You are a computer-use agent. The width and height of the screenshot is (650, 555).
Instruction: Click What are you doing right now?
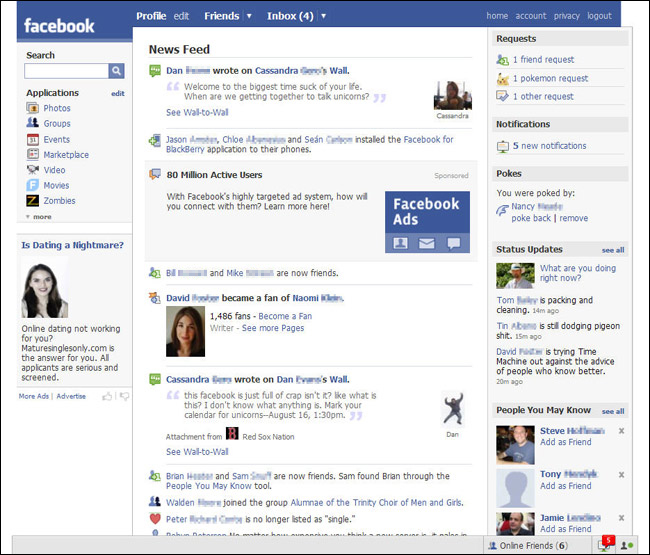577,273
